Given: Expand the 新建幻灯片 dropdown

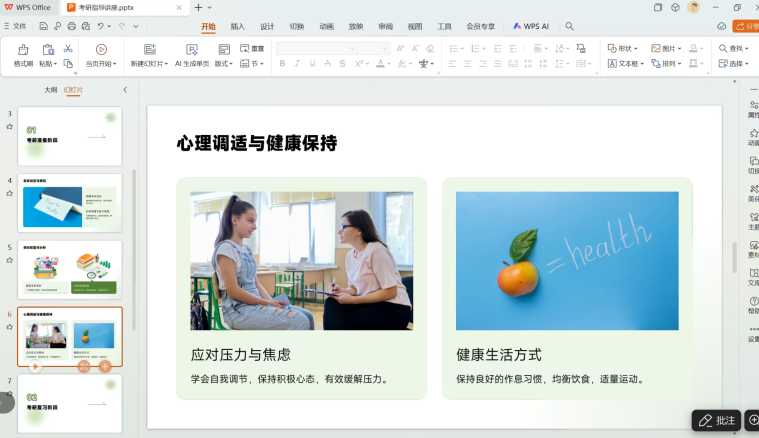Looking at the screenshot, I should pos(150,64).
